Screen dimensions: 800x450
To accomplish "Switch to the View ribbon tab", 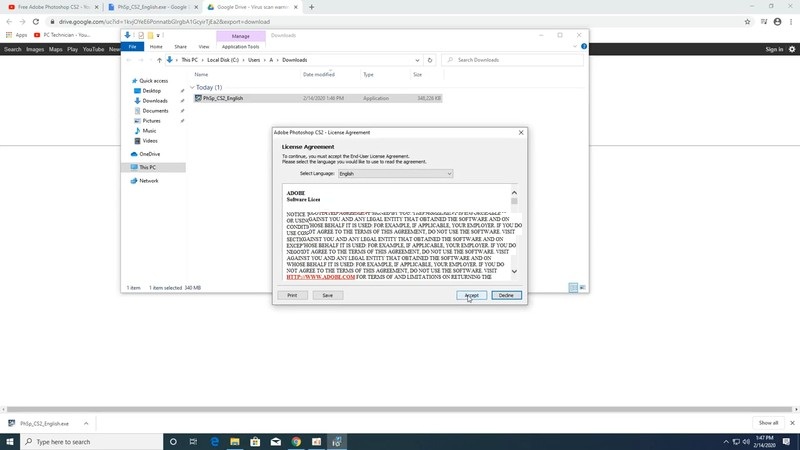I will pos(204,46).
